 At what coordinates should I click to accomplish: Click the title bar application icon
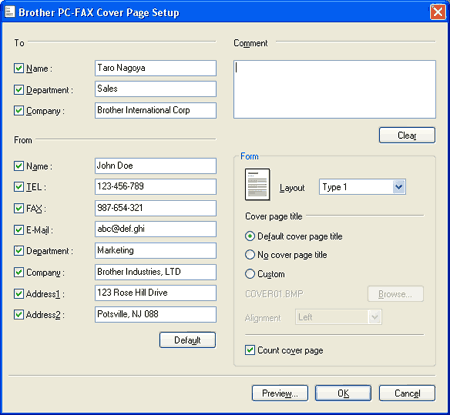10,12
